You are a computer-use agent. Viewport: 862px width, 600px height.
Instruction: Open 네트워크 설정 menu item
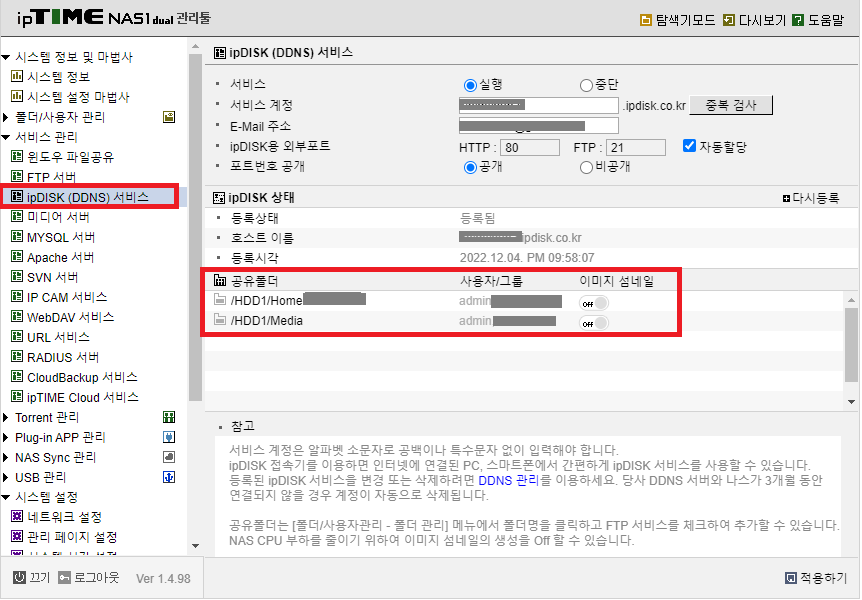click(64, 518)
